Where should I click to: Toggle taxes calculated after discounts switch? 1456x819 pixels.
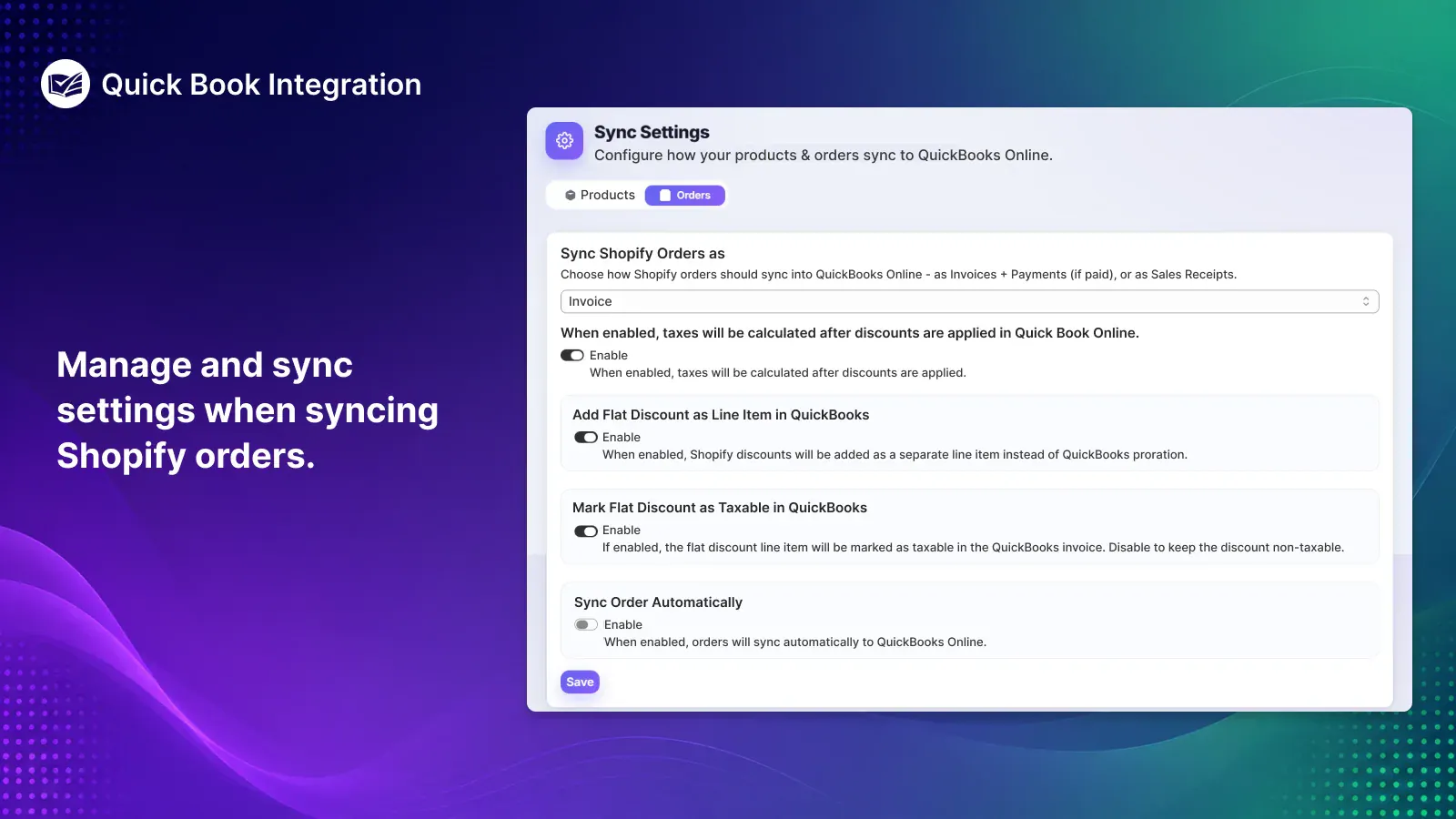(572, 356)
